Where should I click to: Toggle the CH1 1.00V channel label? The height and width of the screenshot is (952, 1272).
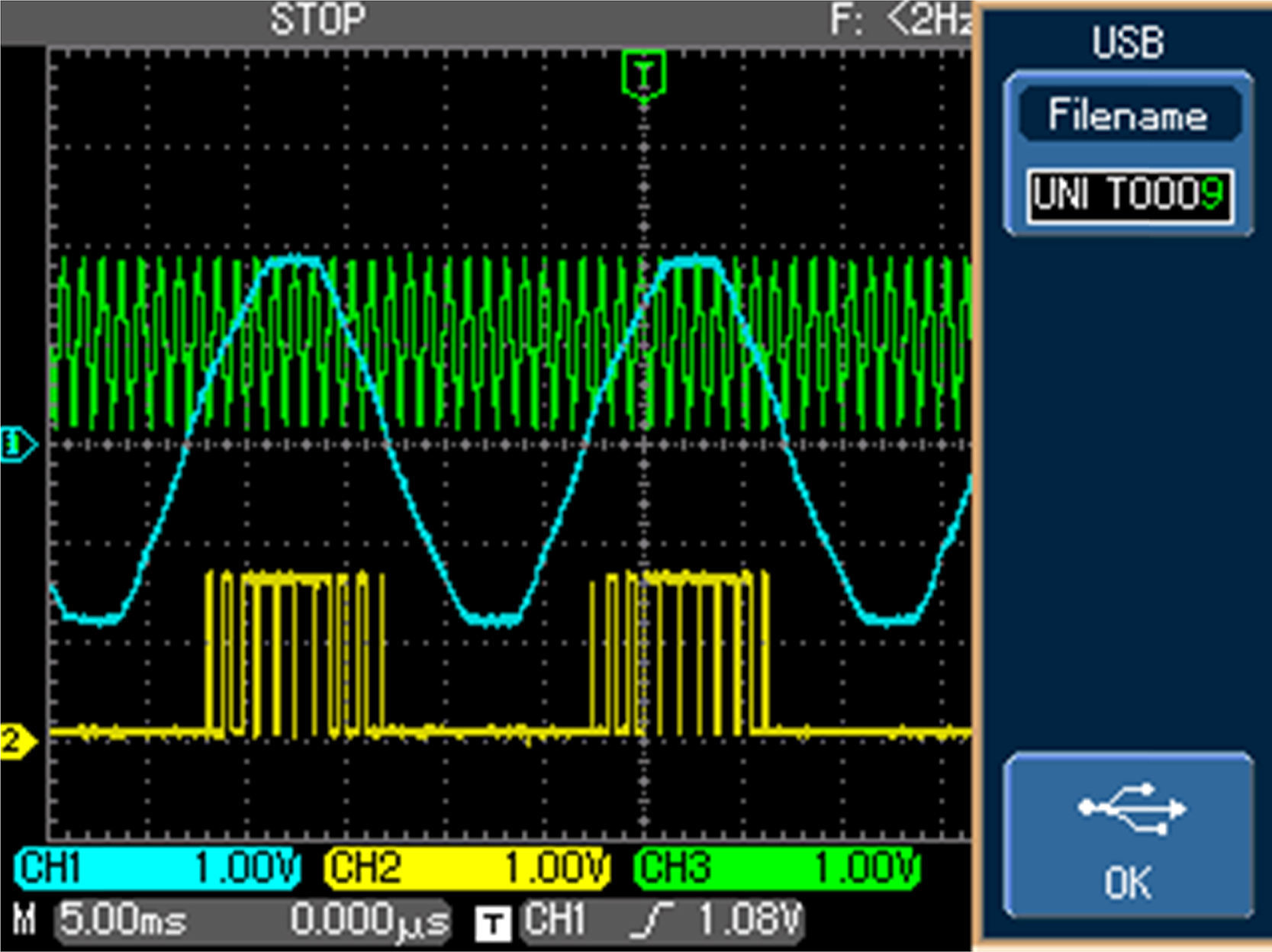point(158,869)
